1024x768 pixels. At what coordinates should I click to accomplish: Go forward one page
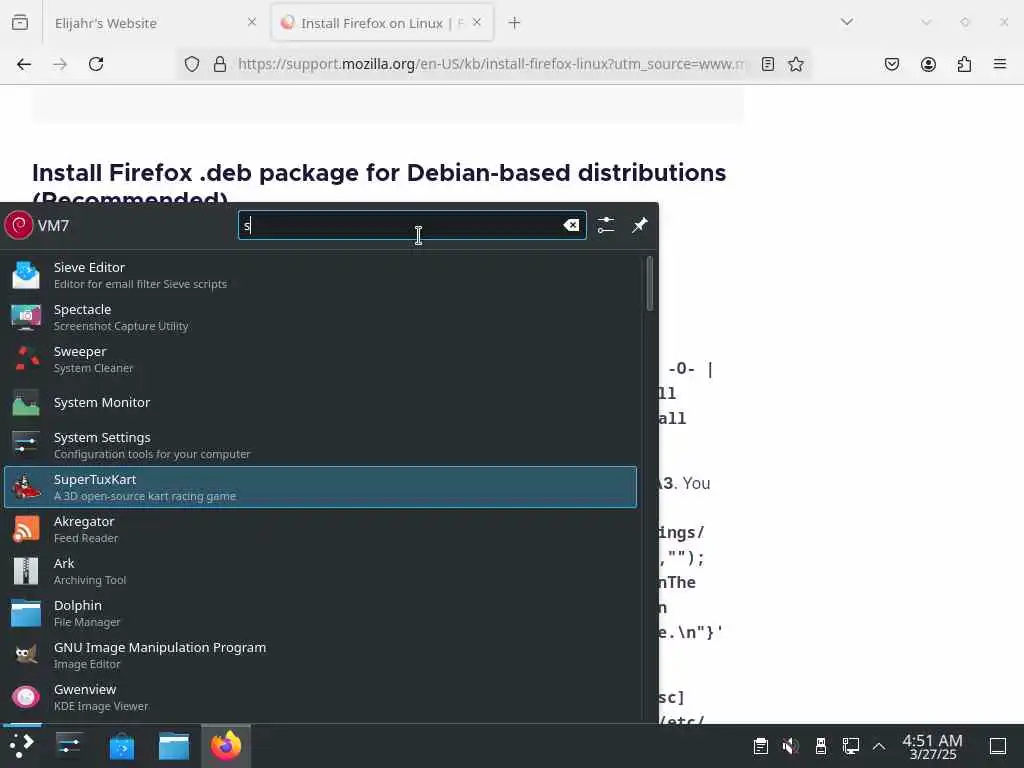point(60,64)
